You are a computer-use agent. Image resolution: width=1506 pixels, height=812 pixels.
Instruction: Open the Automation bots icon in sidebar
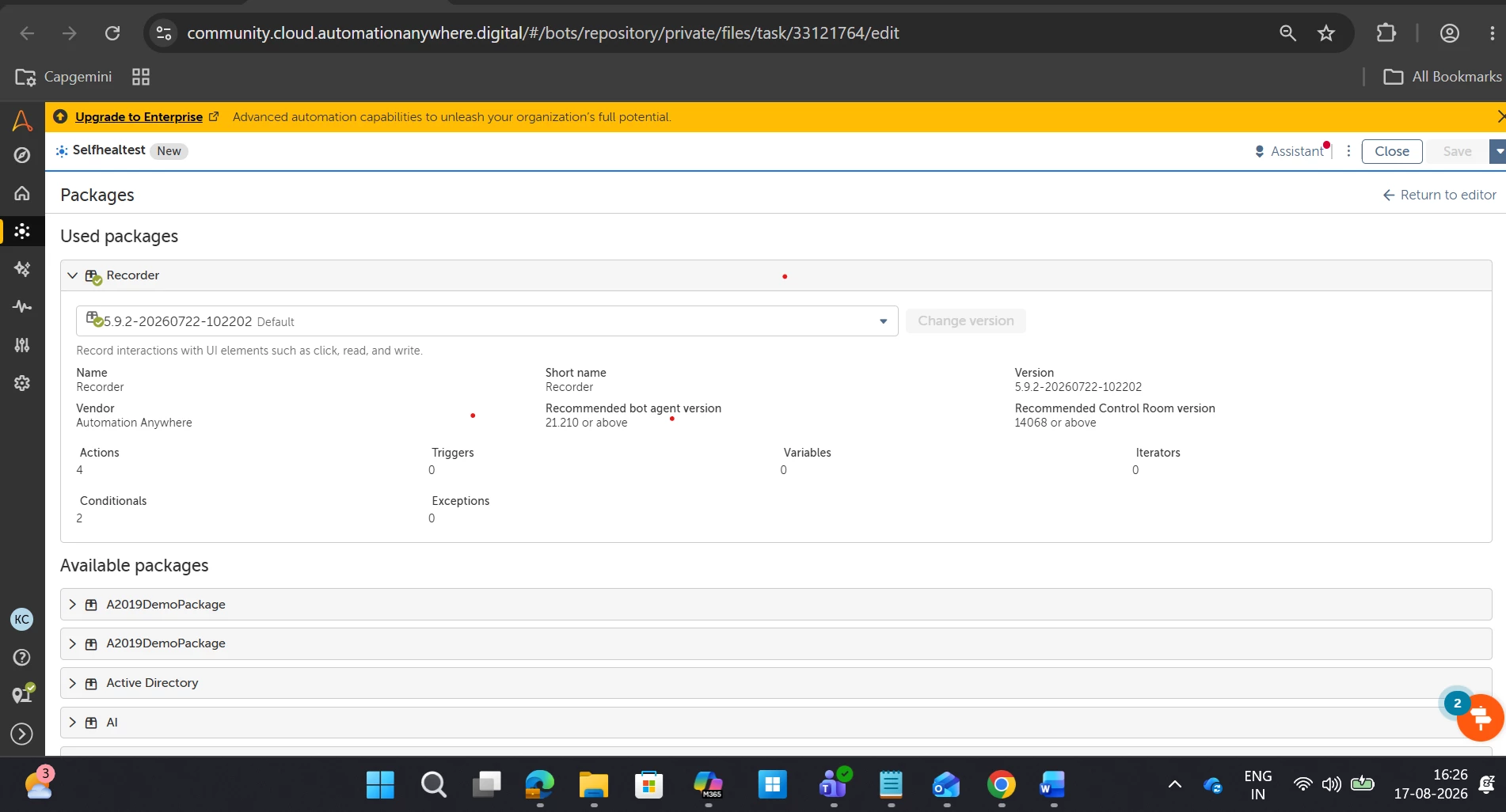tap(22, 231)
